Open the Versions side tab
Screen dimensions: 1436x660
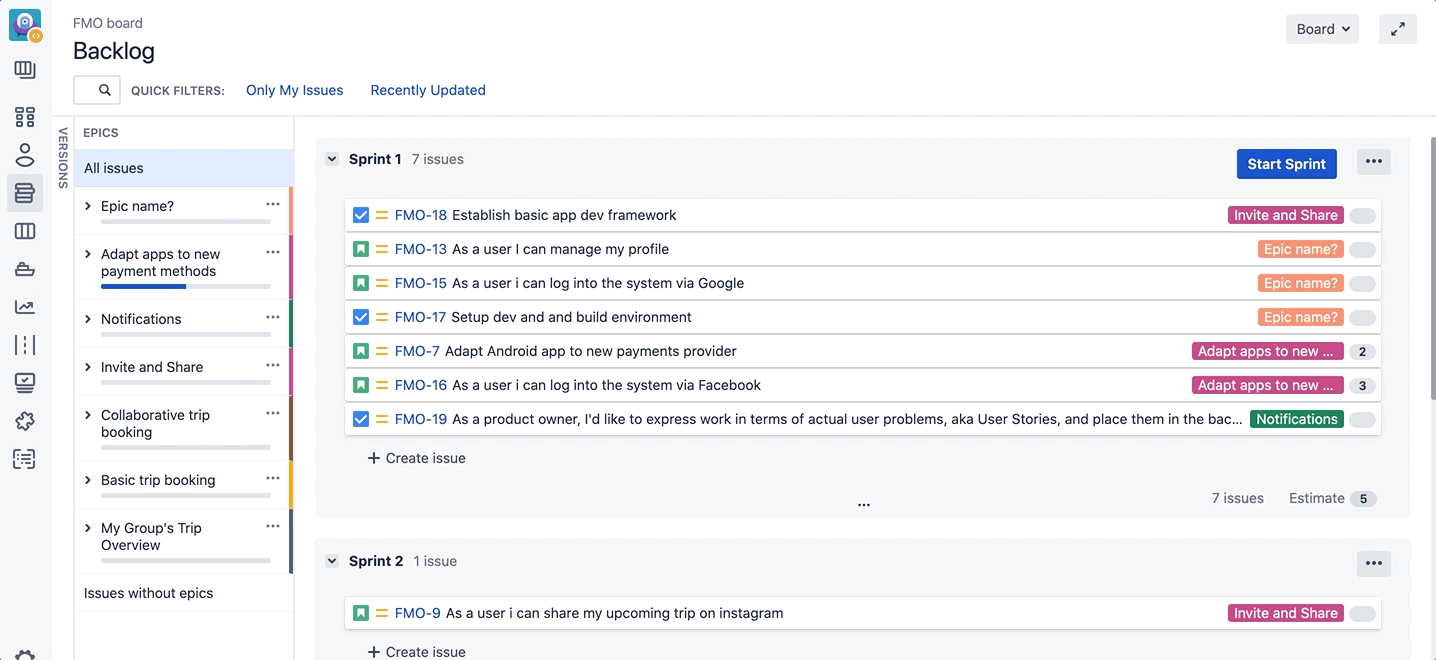coord(63,157)
